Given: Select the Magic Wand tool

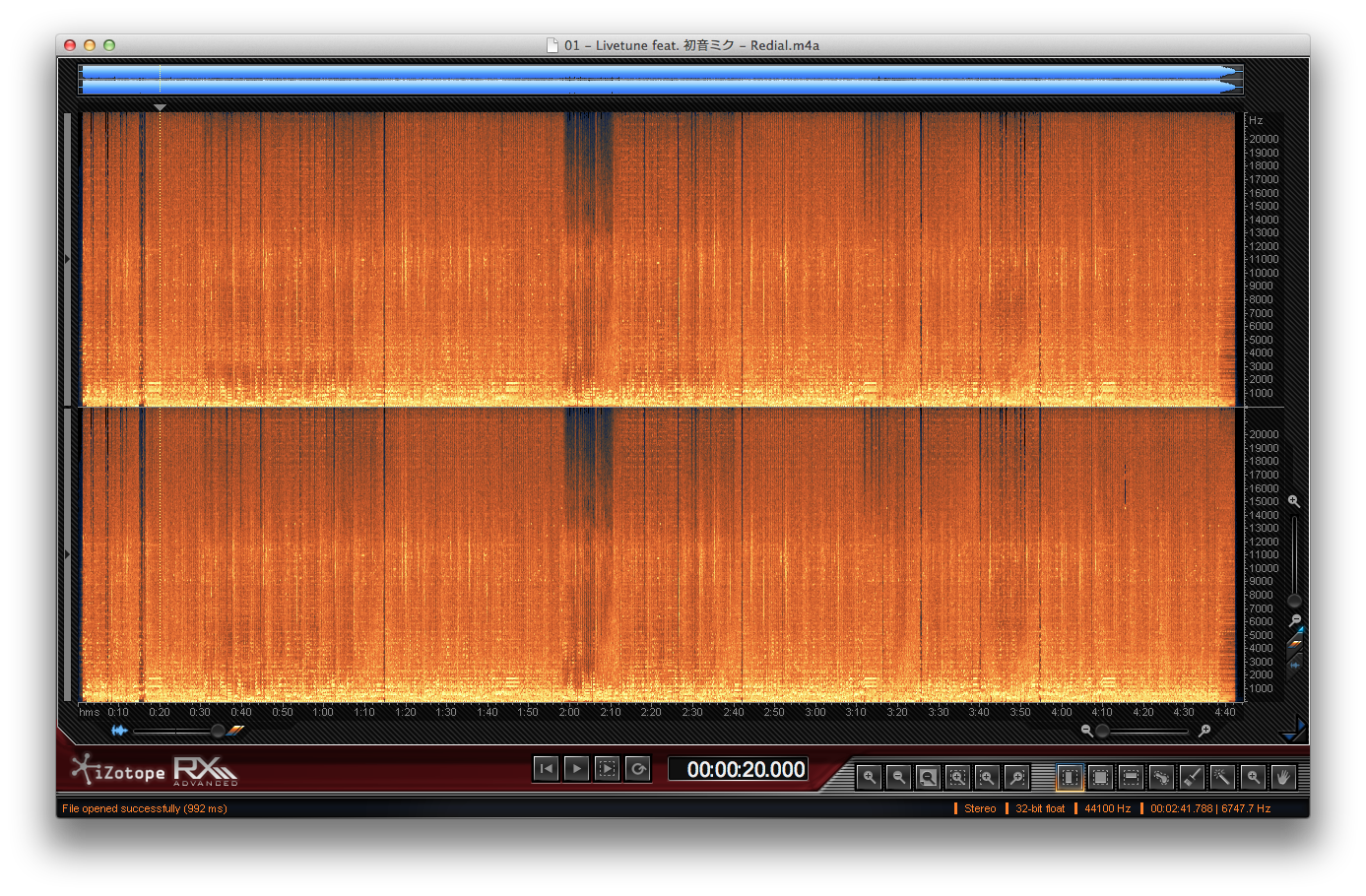Looking at the screenshot, I should click(x=1222, y=777).
